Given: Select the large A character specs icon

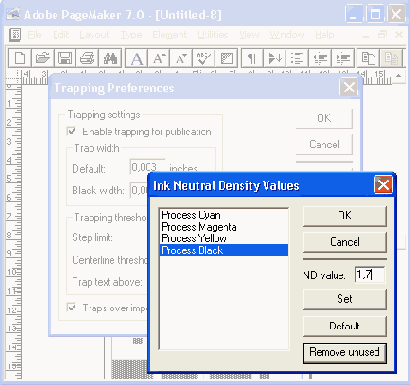Looking at the screenshot, I should tap(137, 58).
